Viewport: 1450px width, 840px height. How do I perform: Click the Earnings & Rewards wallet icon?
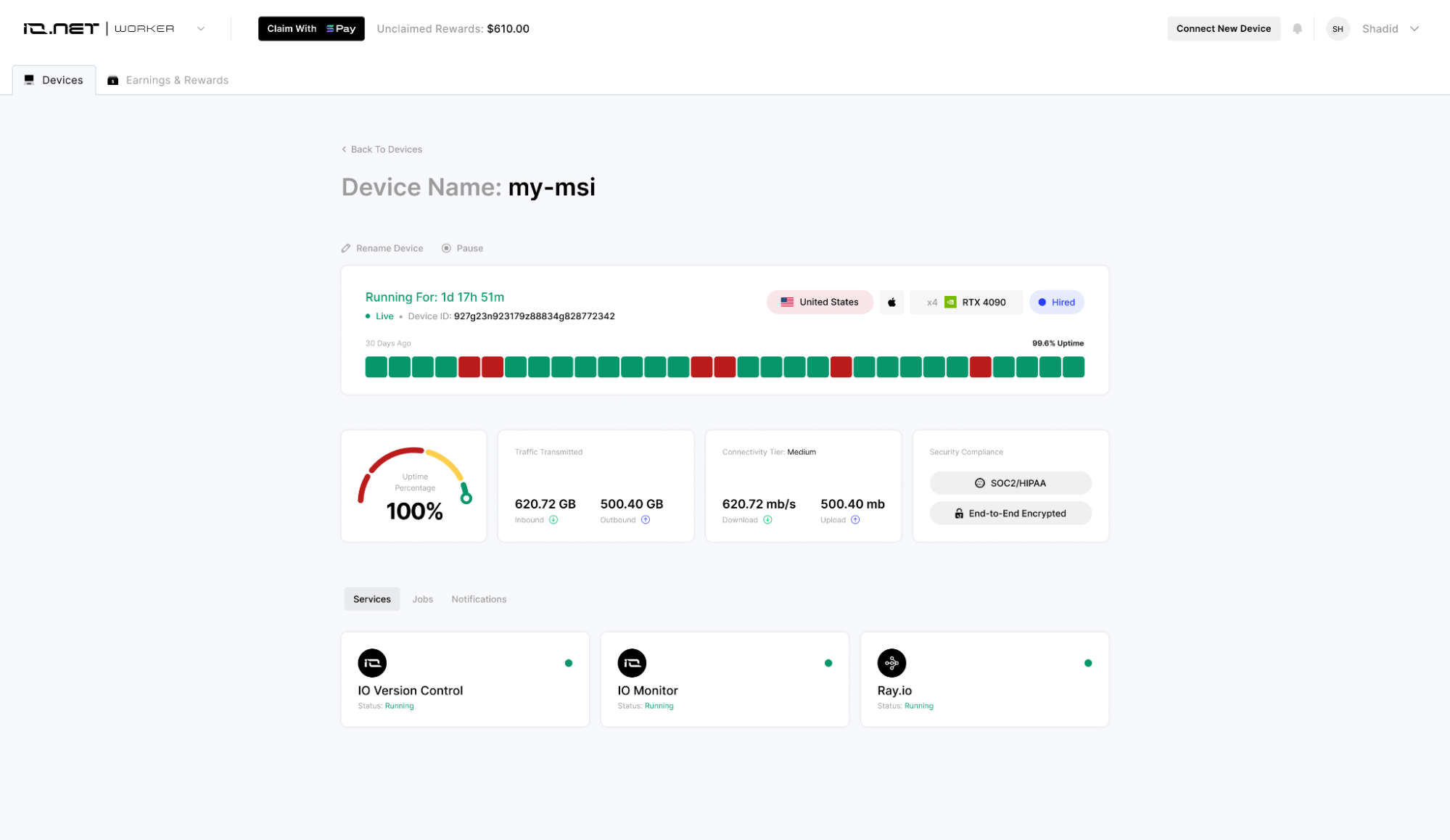(112, 80)
